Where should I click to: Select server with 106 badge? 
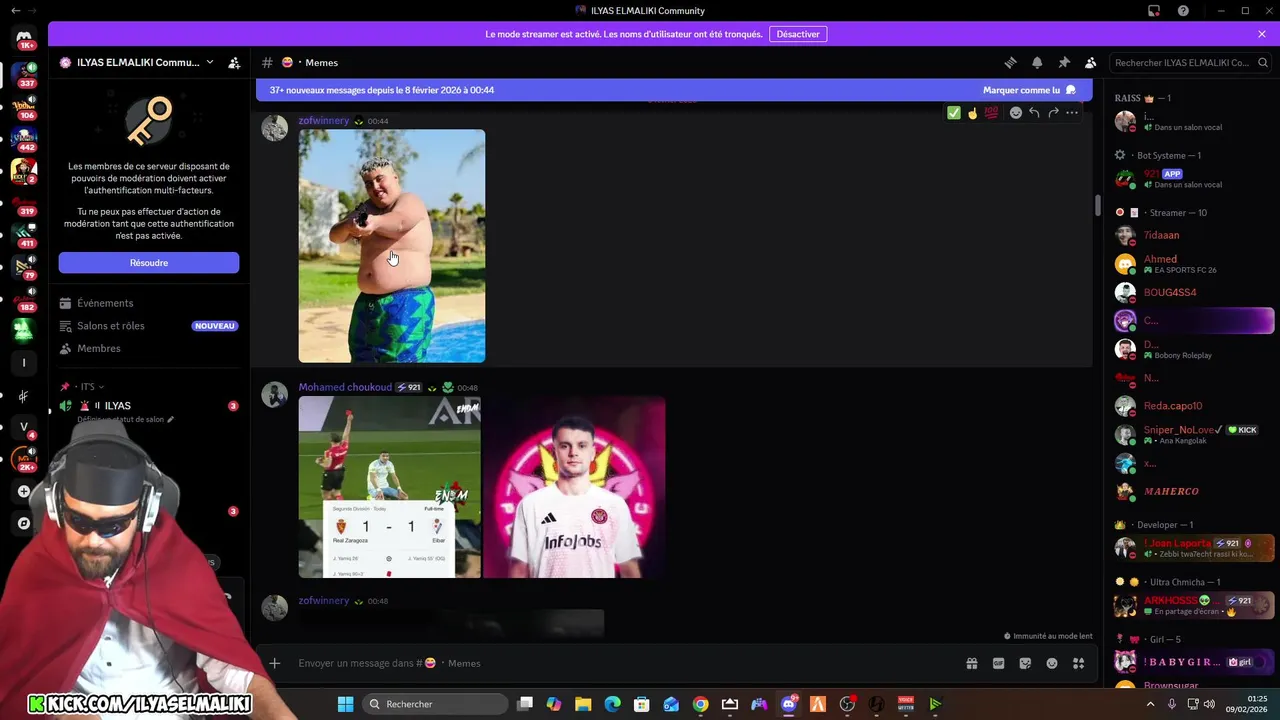(24, 106)
